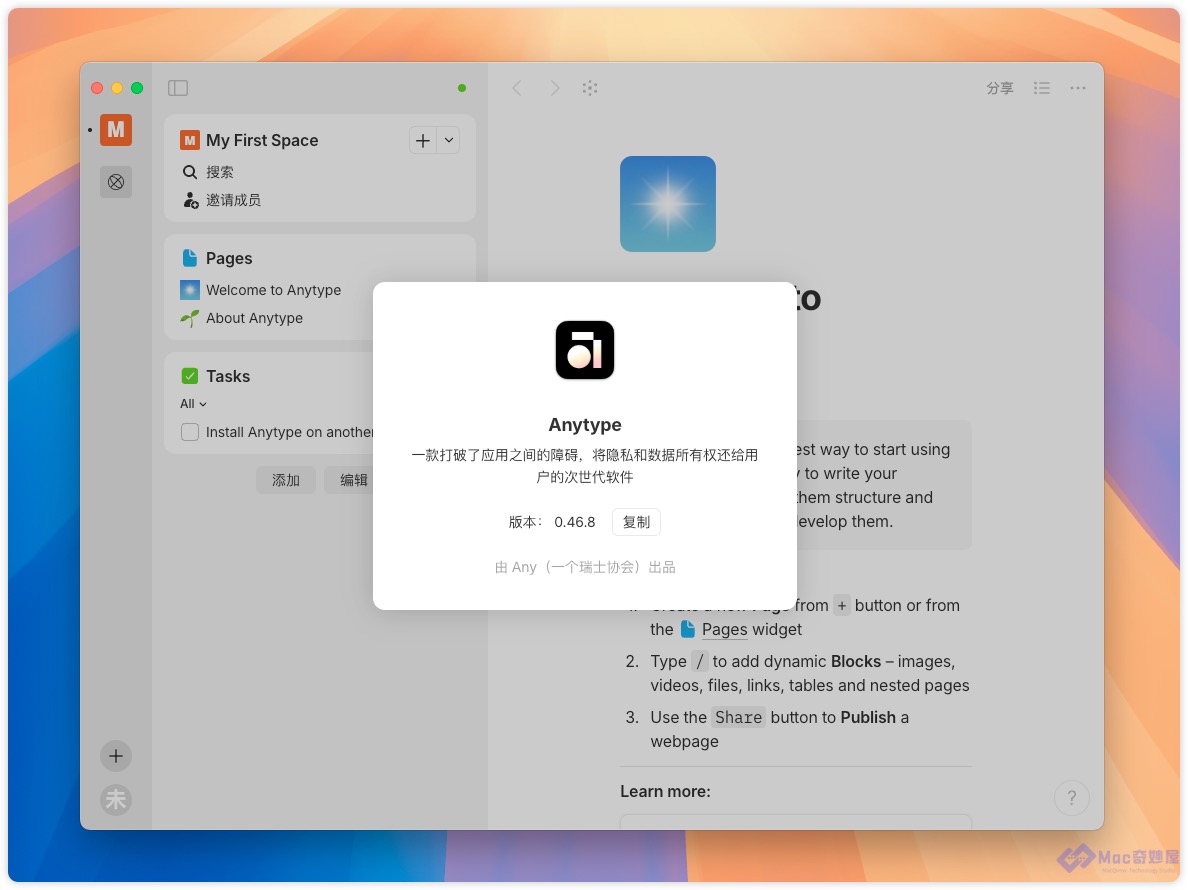Toggle the sidebar panel icon
This screenshot has width=1188, height=890.
pos(178,88)
